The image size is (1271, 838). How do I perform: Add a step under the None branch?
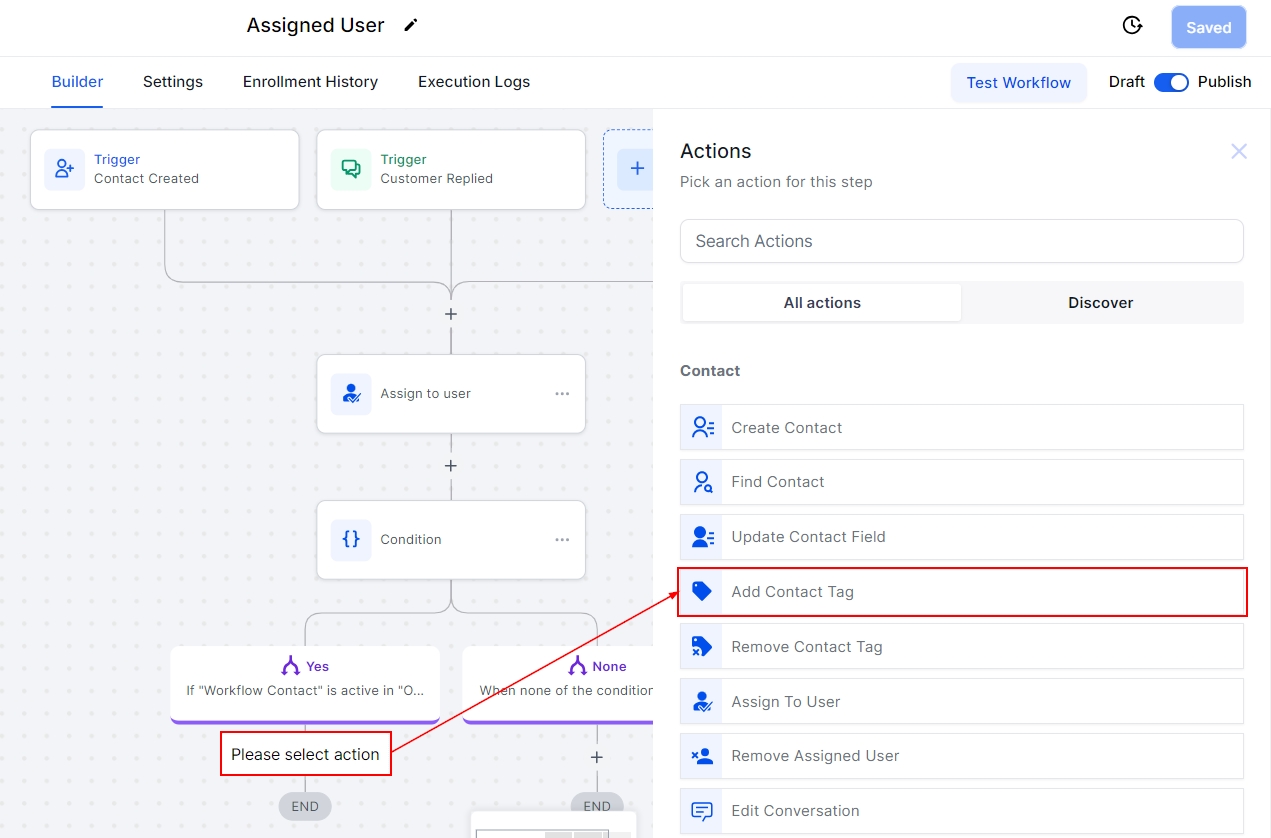point(597,758)
